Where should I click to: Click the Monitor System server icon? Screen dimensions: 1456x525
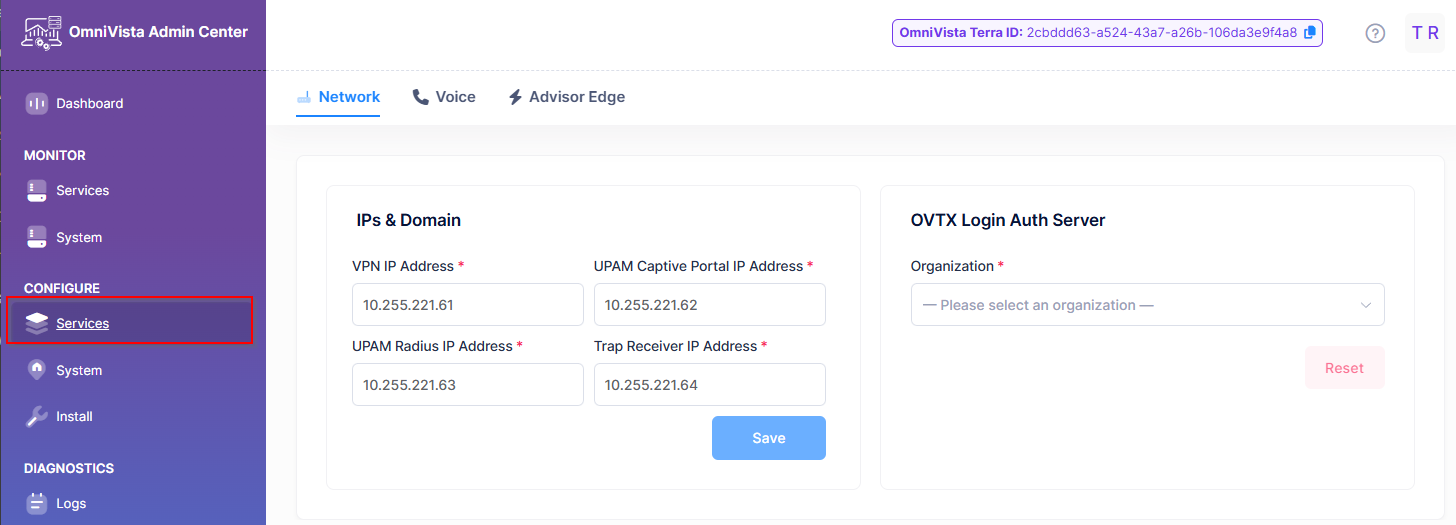37,237
